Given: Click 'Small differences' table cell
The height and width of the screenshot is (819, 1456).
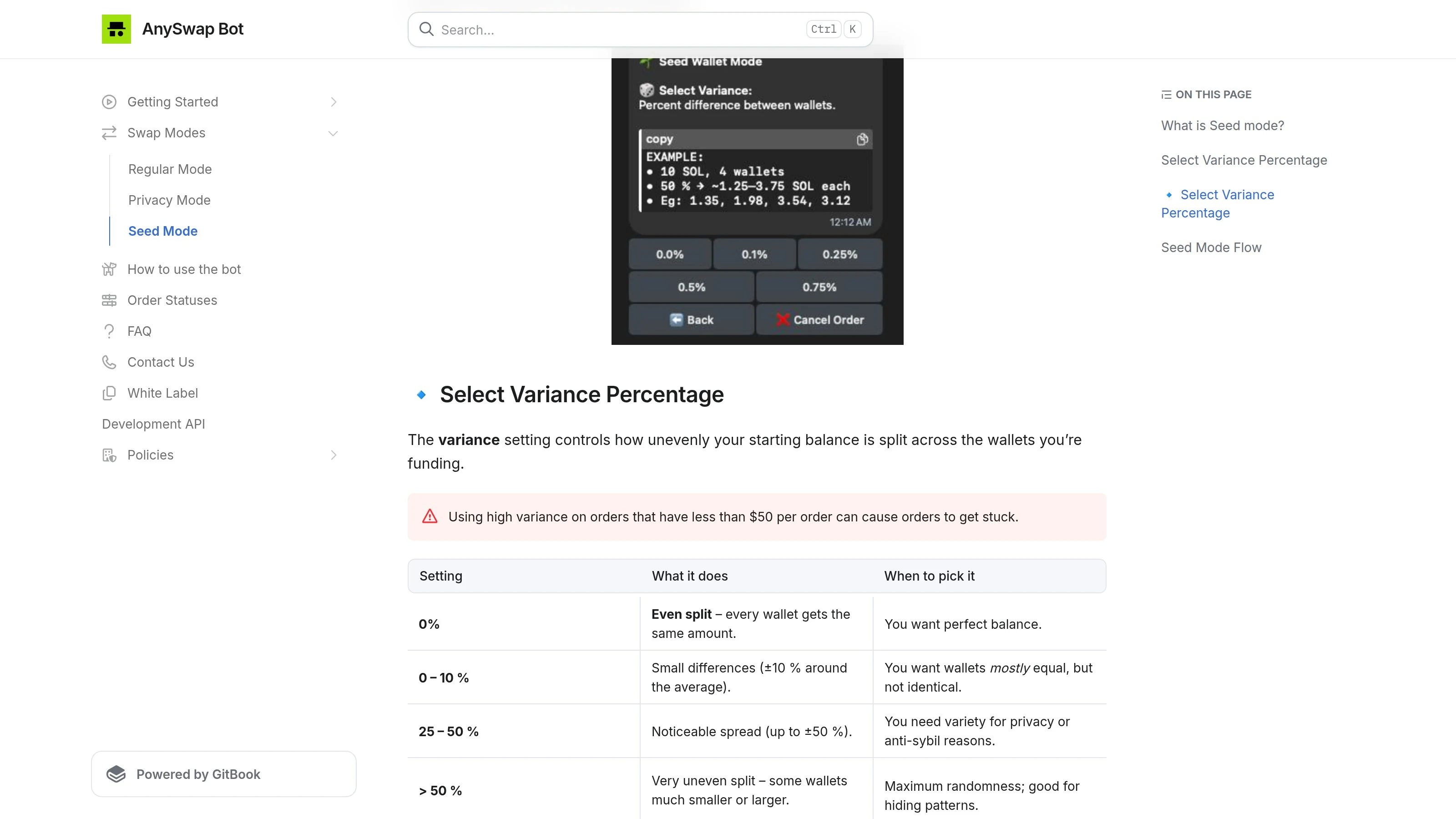Looking at the screenshot, I should click(756, 677).
